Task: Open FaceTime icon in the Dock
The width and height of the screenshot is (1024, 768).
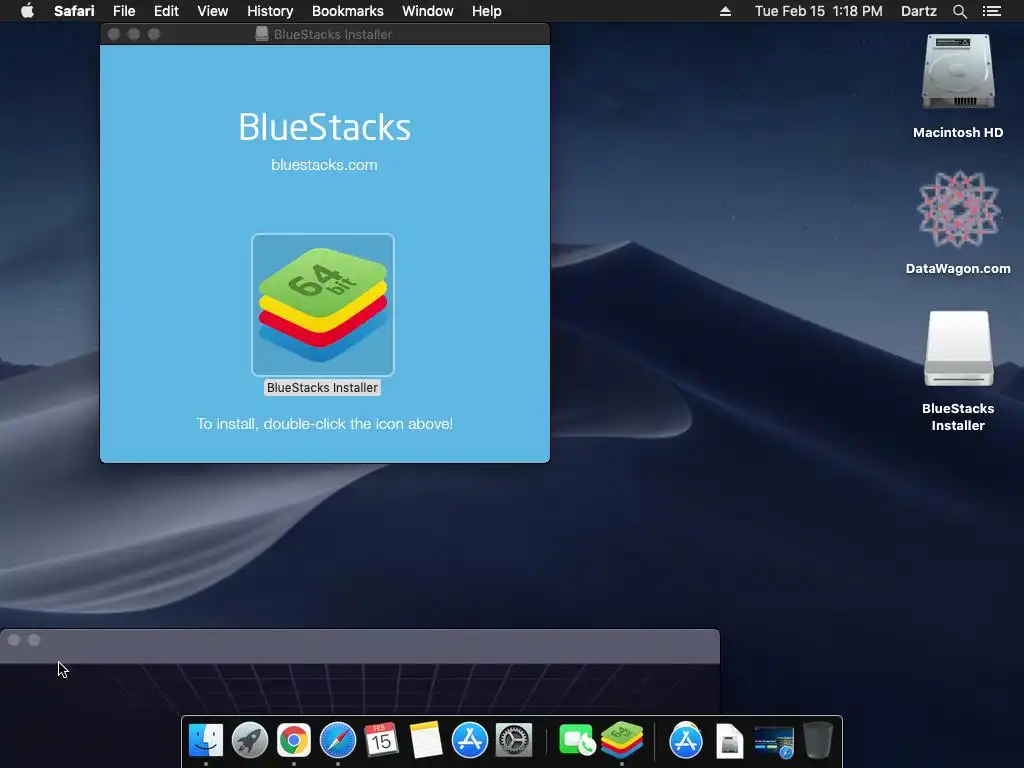Action: (x=577, y=741)
